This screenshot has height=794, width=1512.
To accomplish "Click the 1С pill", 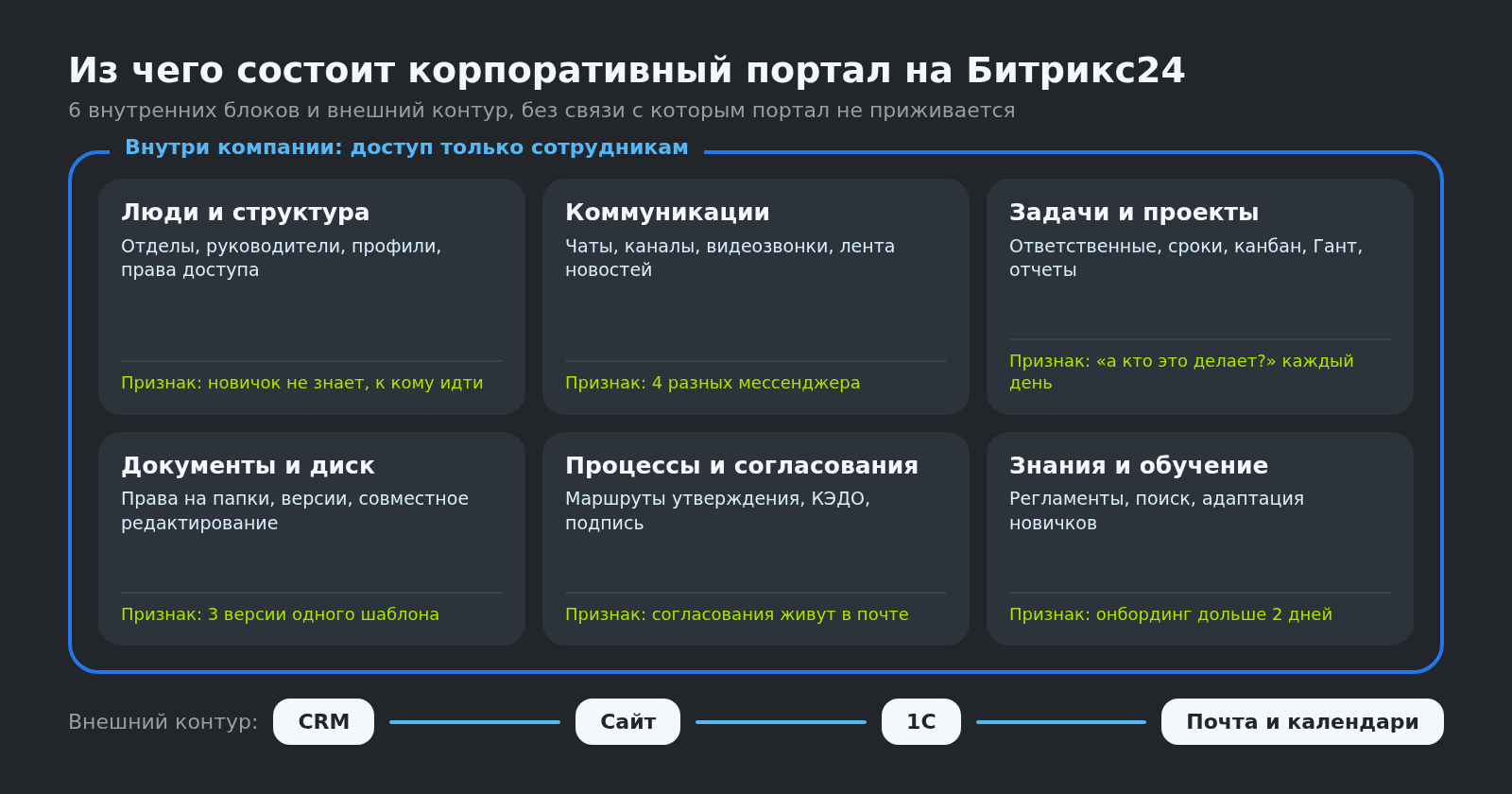I will [921, 721].
